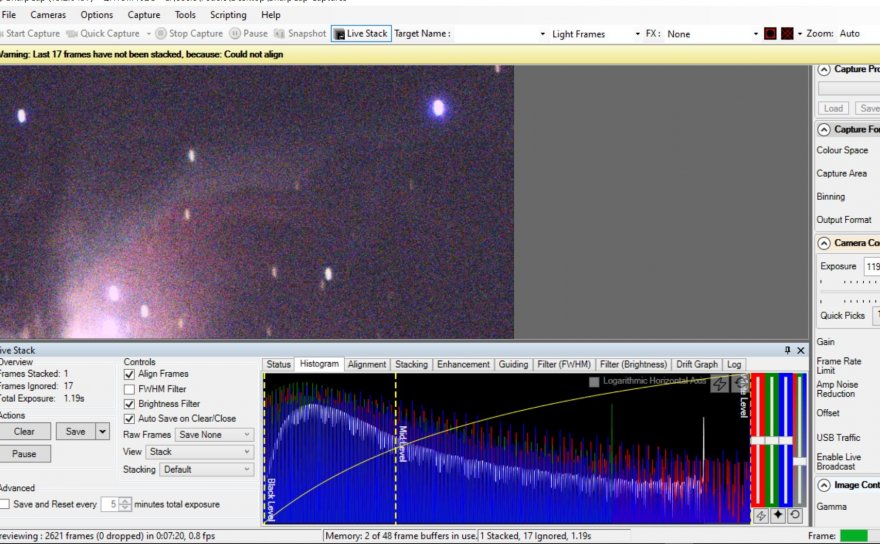
Task: Open the Raw Frames Save None dropdown
Action: click(214, 435)
